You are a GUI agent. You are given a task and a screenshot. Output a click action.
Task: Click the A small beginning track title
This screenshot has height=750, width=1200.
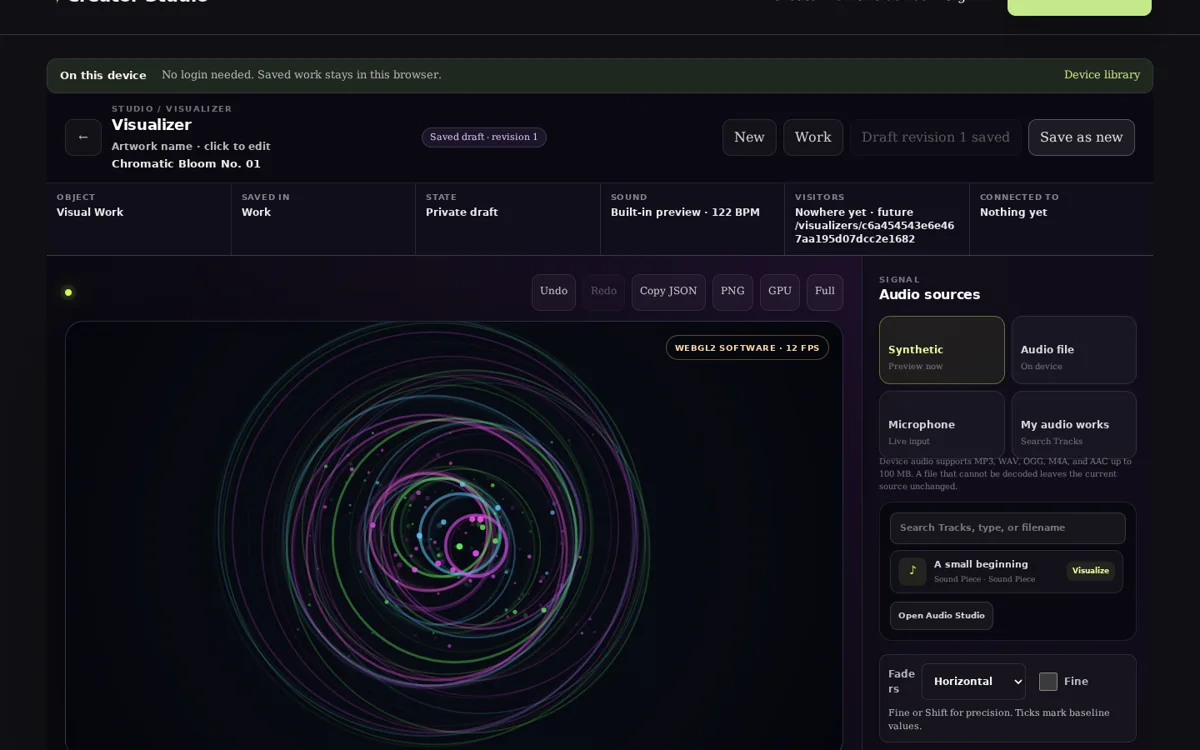[x=981, y=564]
